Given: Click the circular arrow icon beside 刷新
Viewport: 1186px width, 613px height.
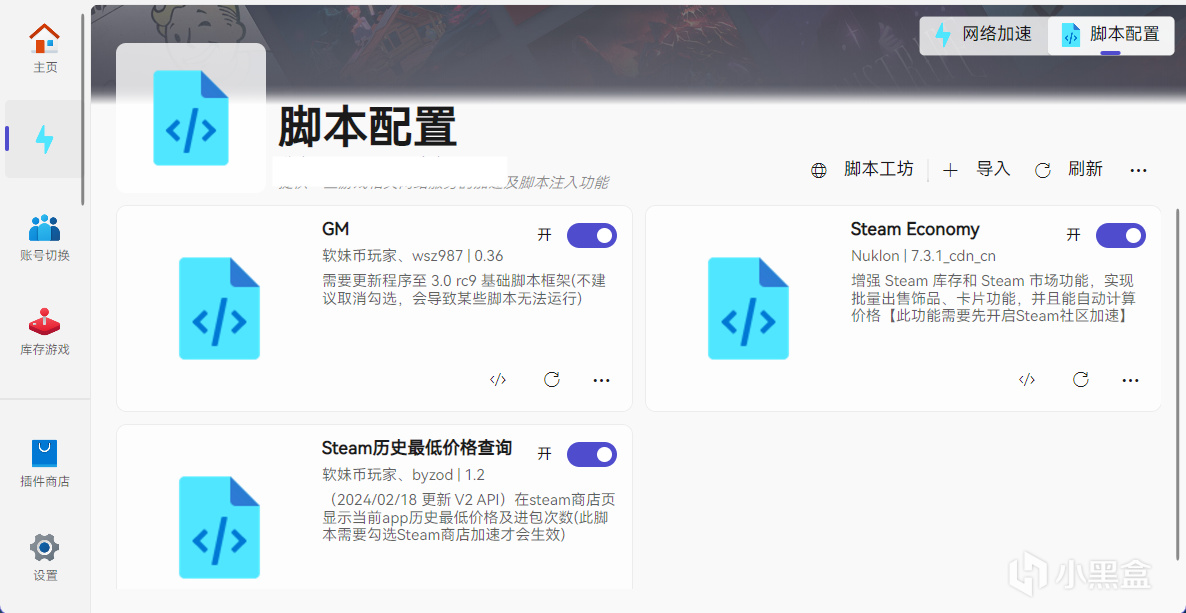Looking at the screenshot, I should 1042,170.
